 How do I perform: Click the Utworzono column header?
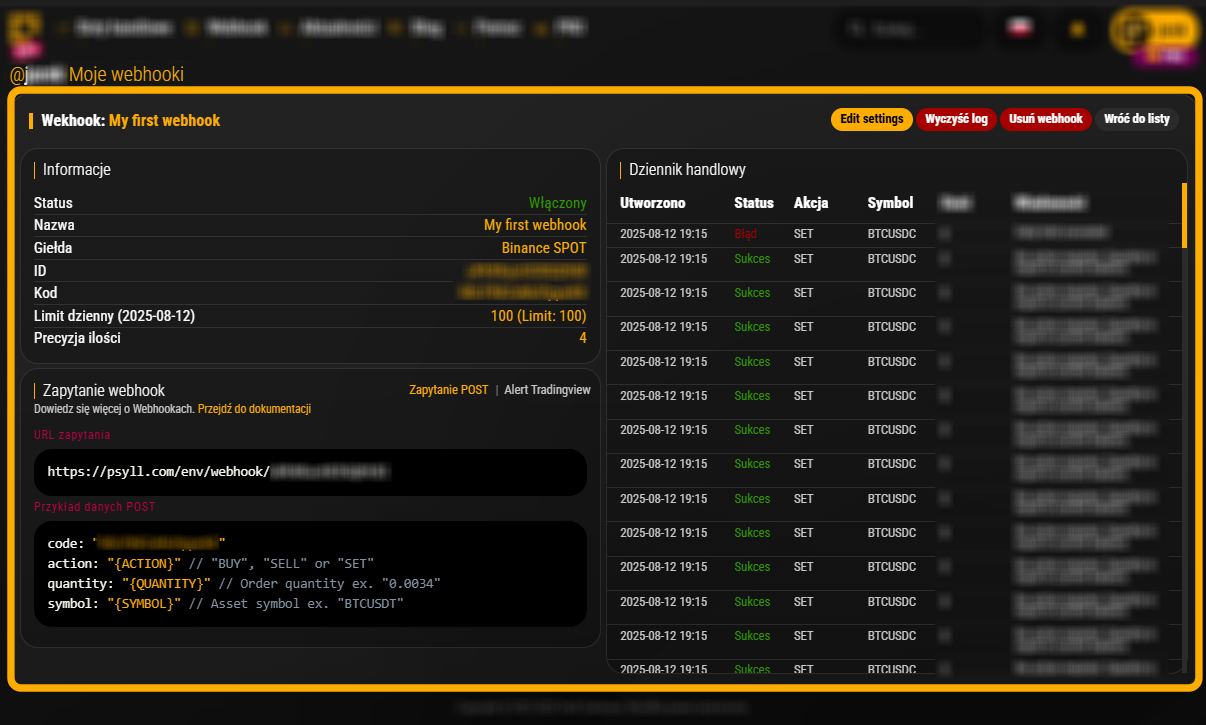653,203
